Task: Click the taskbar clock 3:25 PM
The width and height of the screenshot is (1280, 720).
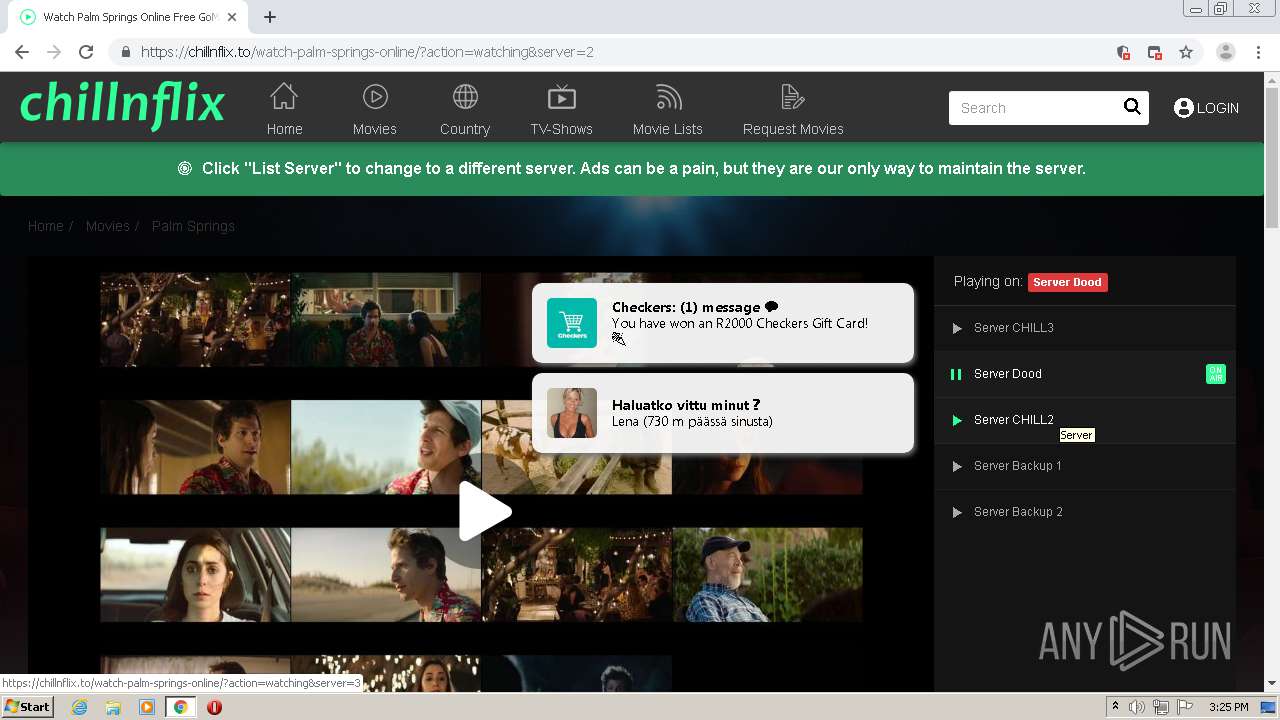Action: click(x=1229, y=707)
